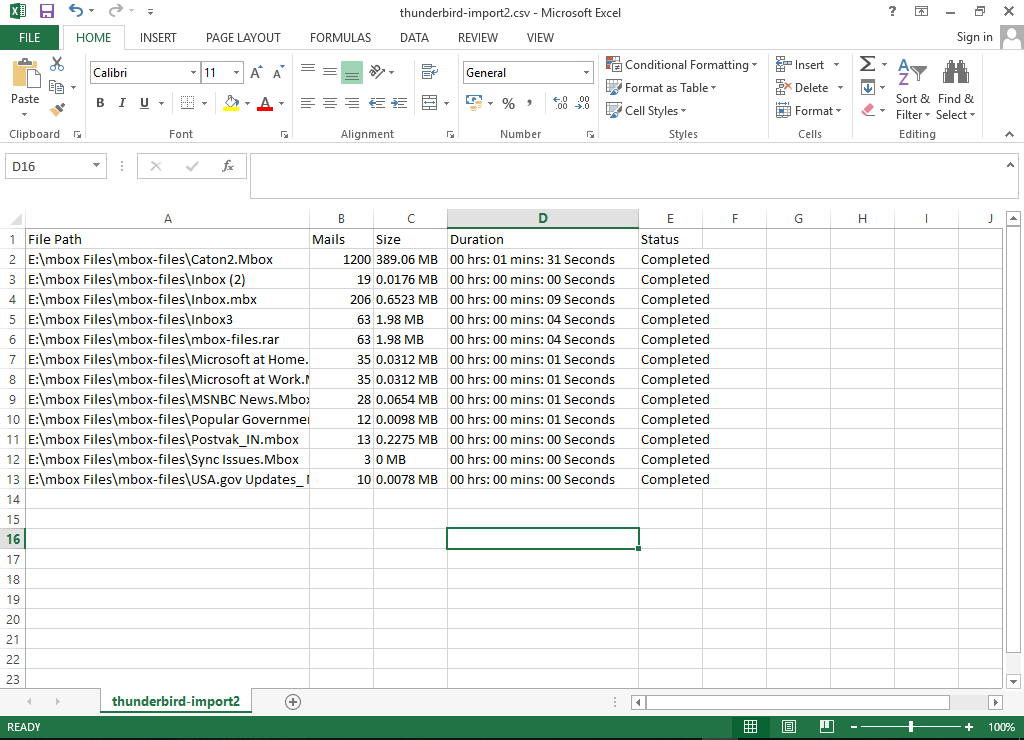
Task: Switch to the INSERT ribbon tab
Action: (158, 38)
